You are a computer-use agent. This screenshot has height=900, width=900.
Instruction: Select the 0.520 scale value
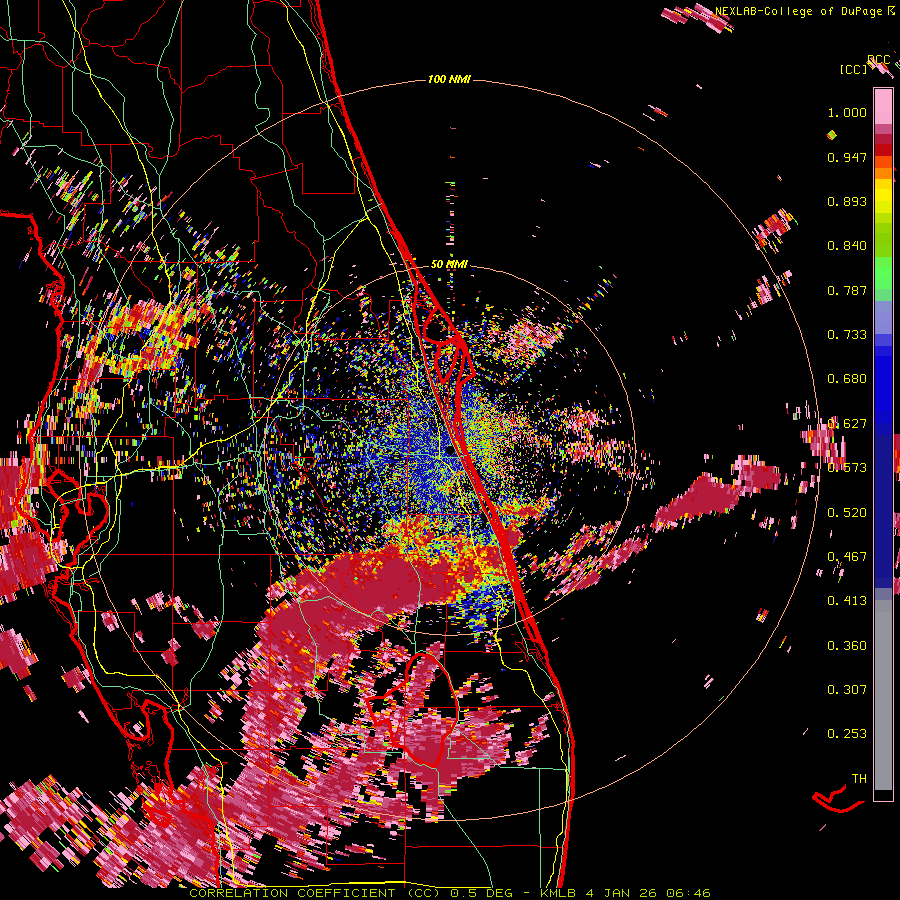point(847,513)
